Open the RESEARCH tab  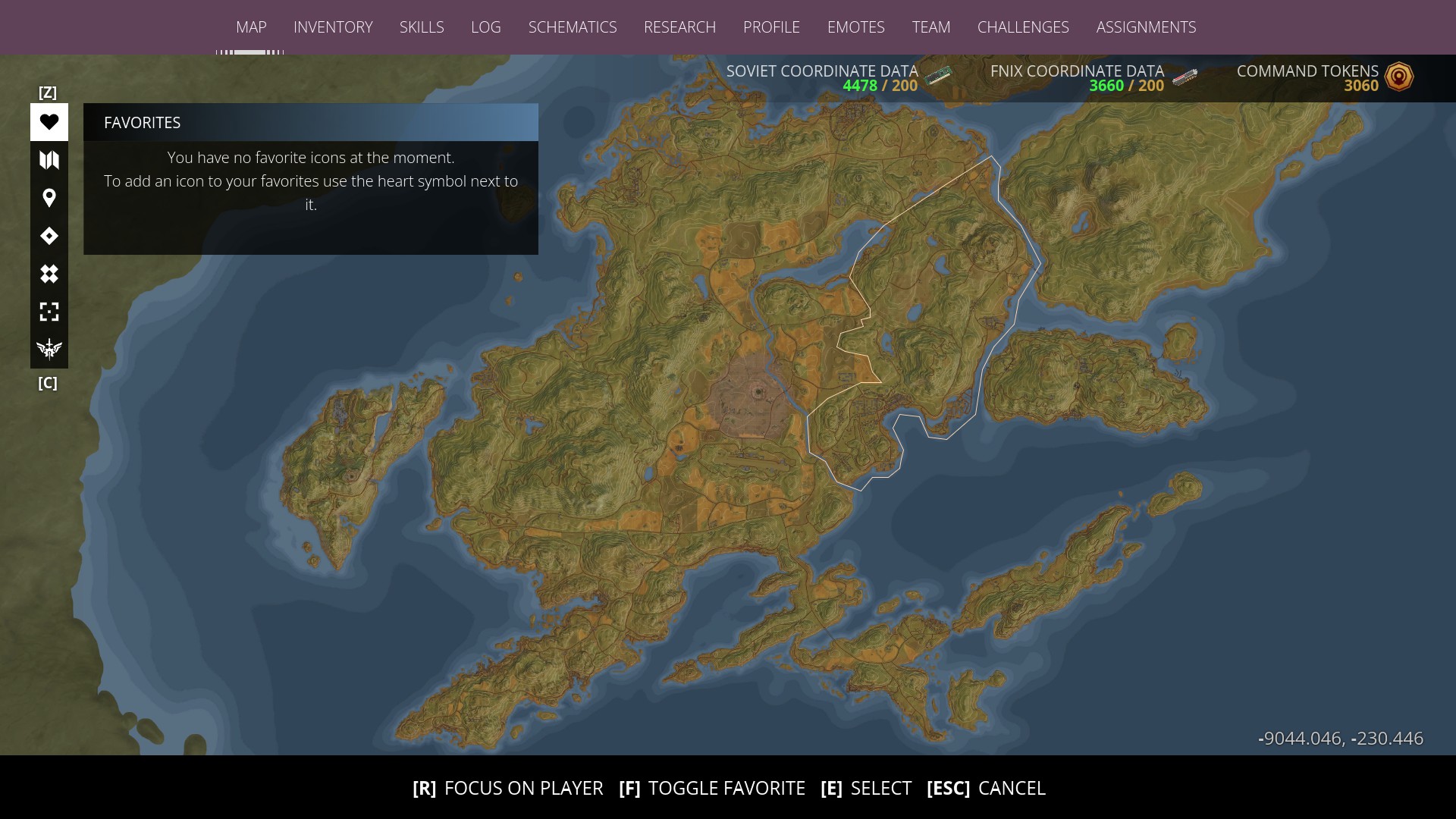point(679,27)
